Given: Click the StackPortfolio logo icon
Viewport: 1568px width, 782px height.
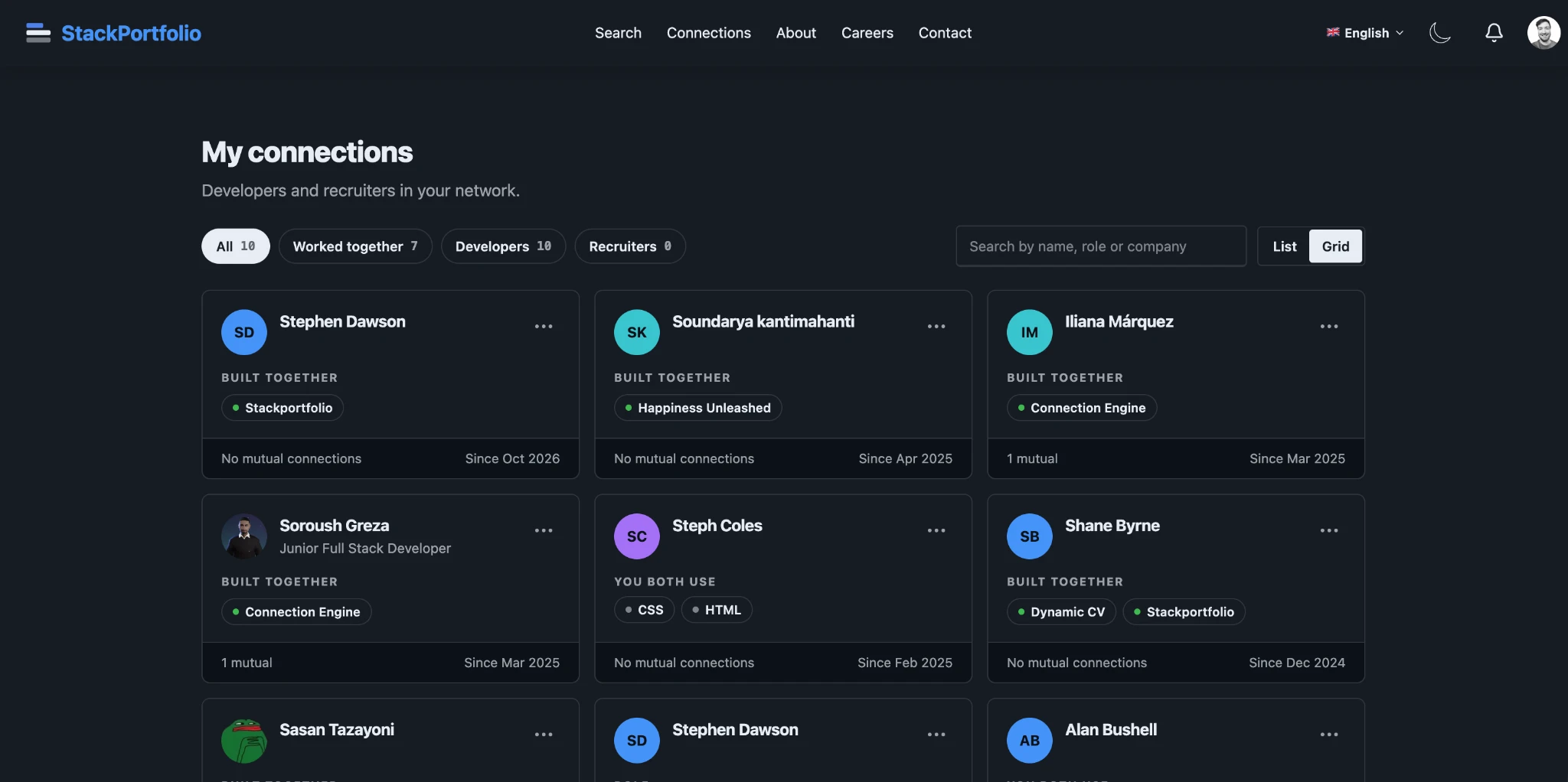Looking at the screenshot, I should (x=38, y=33).
